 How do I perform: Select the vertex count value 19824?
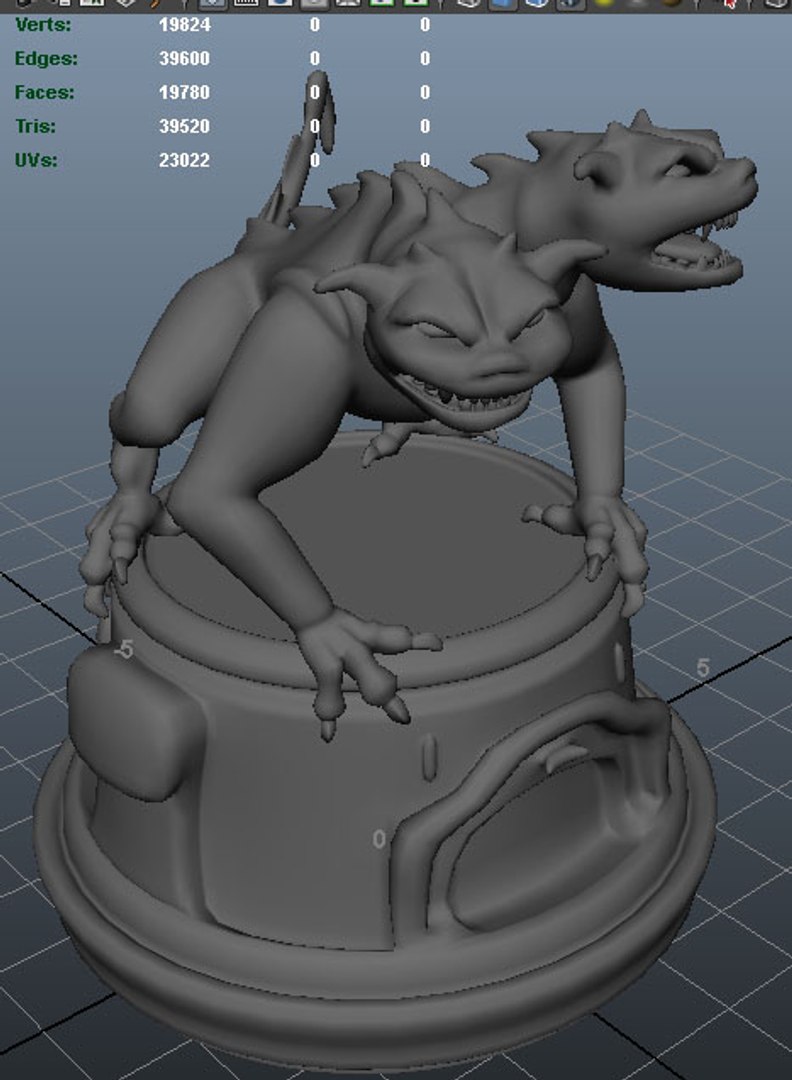pos(185,25)
